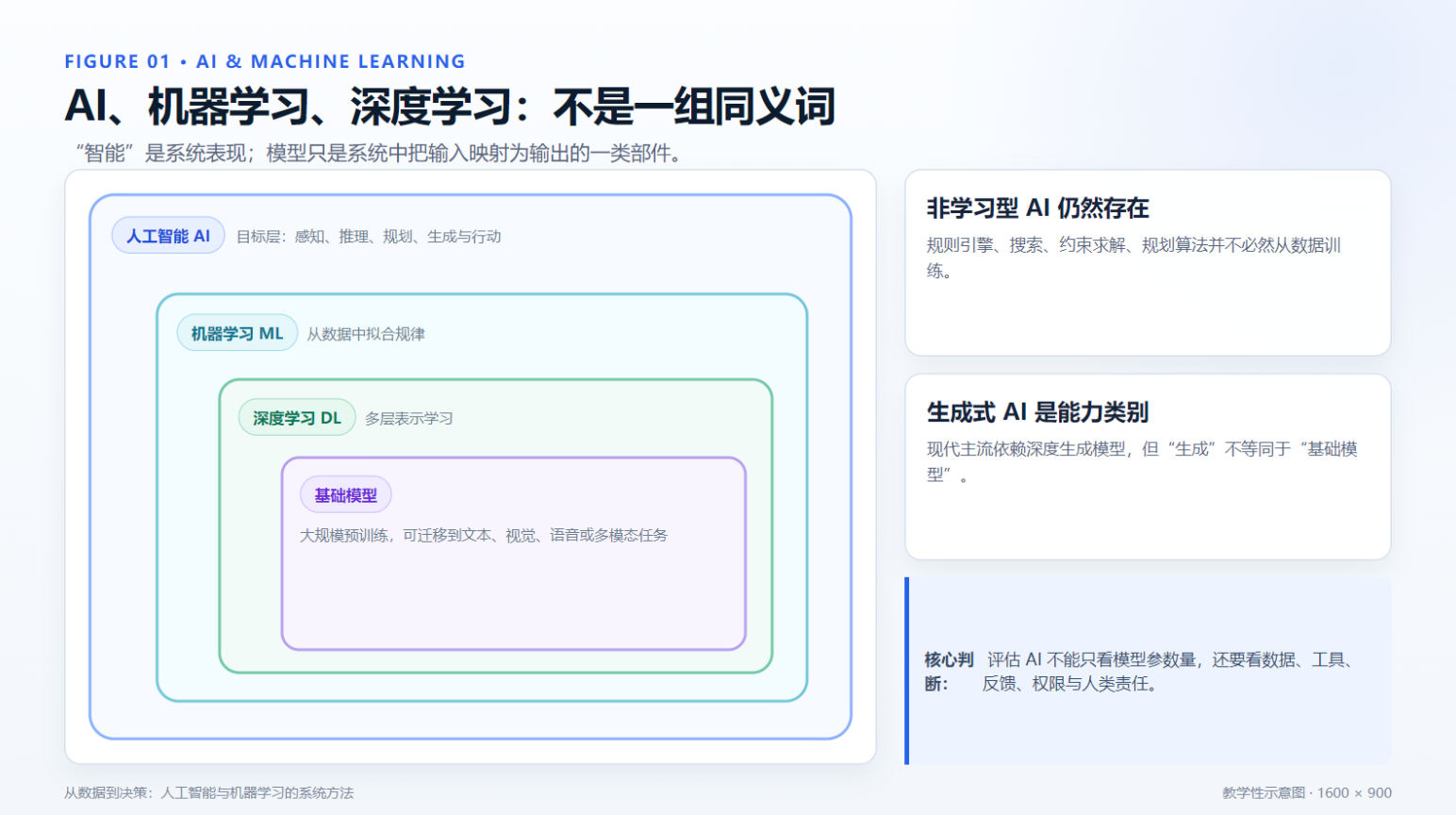Click the subtitle starting with “智能”是系统表现
The image size is (1456, 815).
point(379,153)
